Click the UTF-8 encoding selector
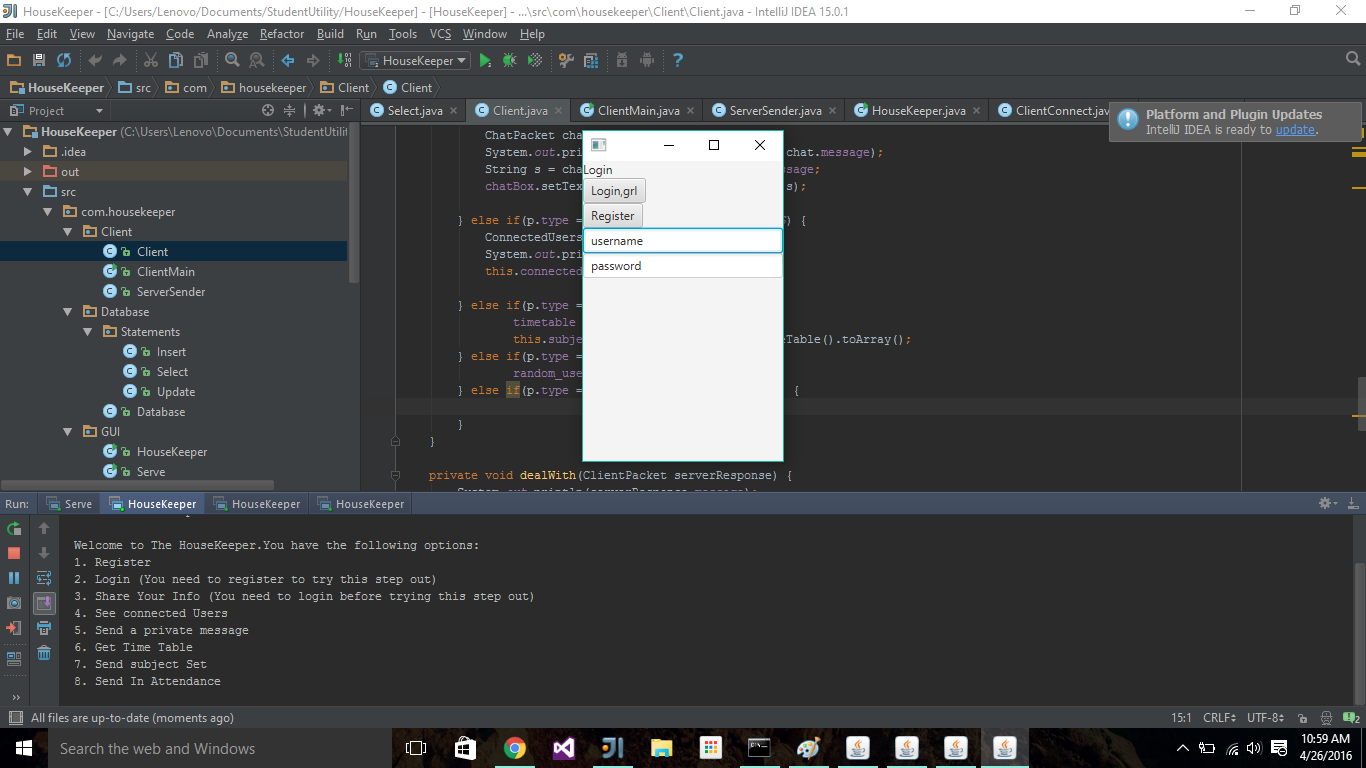The height and width of the screenshot is (768, 1366). 1265,718
